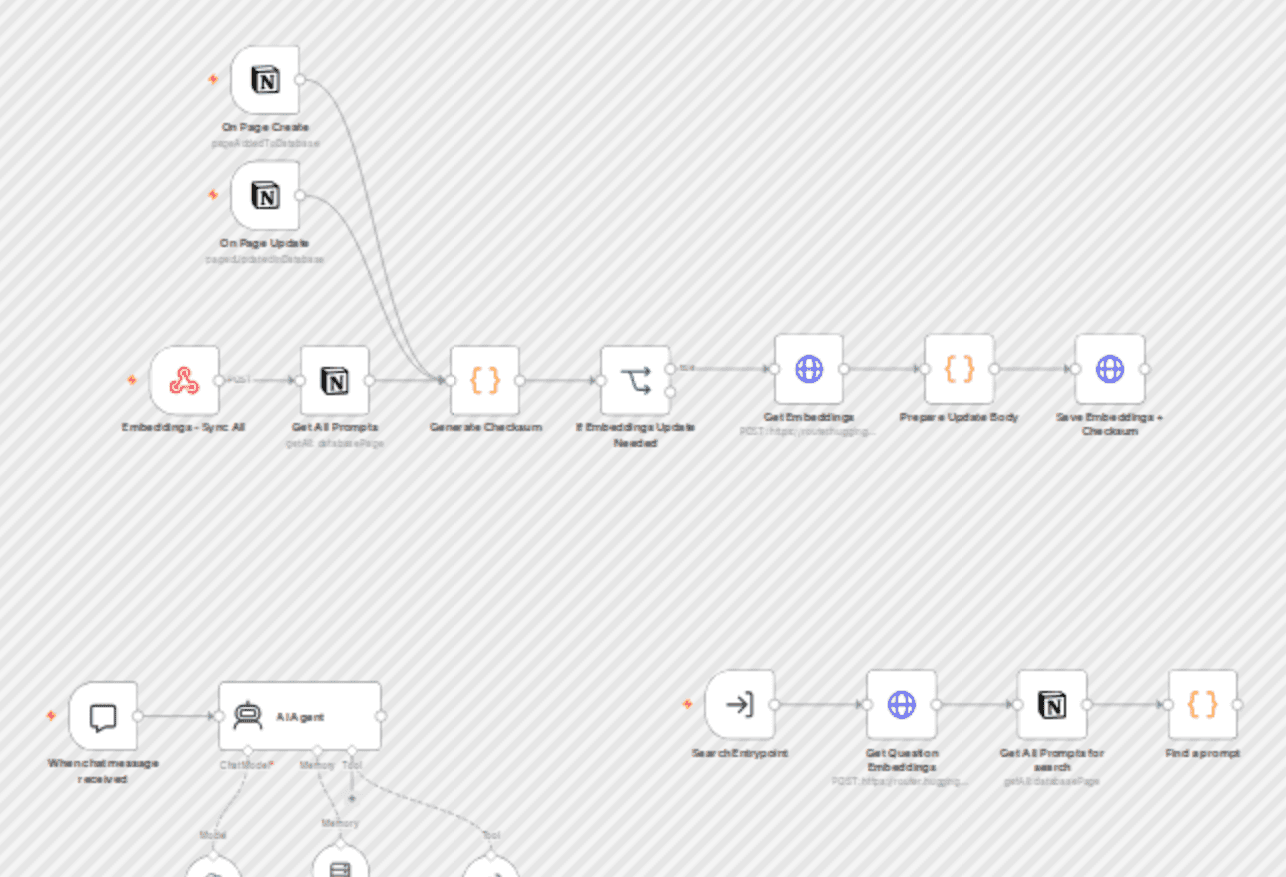Click the output handle of On Page Update
Image resolution: width=1286 pixels, height=877 pixels.
pyautogui.click(x=299, y=196)
